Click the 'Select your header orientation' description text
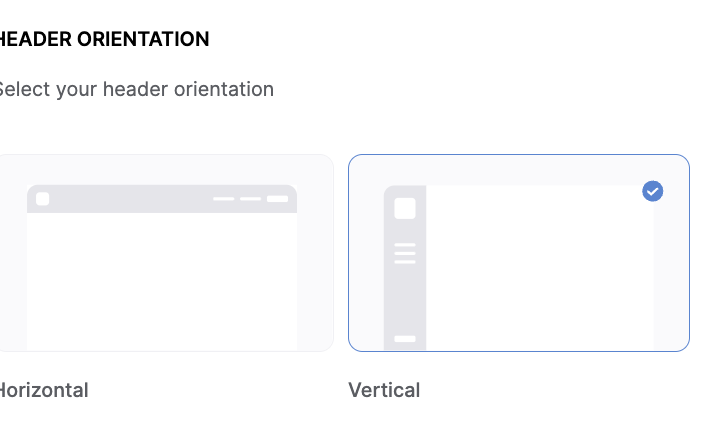The height and width of the screenshot is (433, 717). [136, 90]
